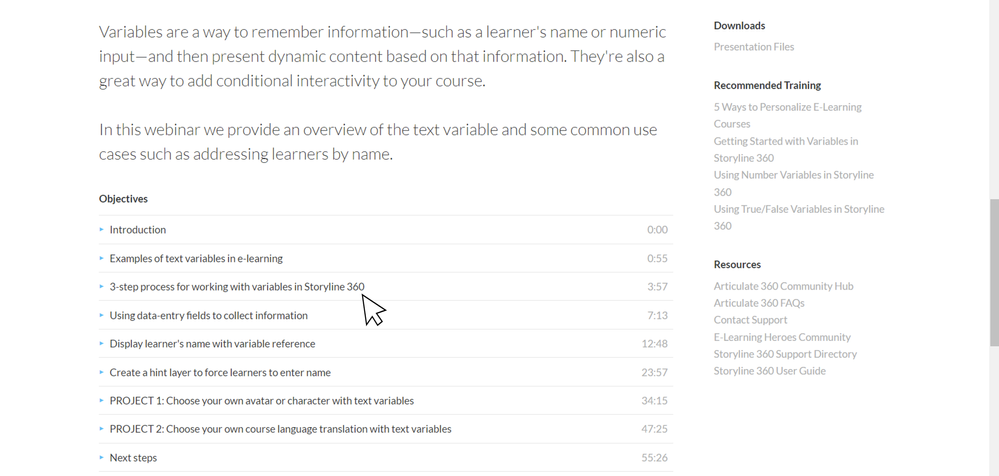Open Getting Started with Variables in Storyline 360

pyautogui.click(x=785, y=141)
